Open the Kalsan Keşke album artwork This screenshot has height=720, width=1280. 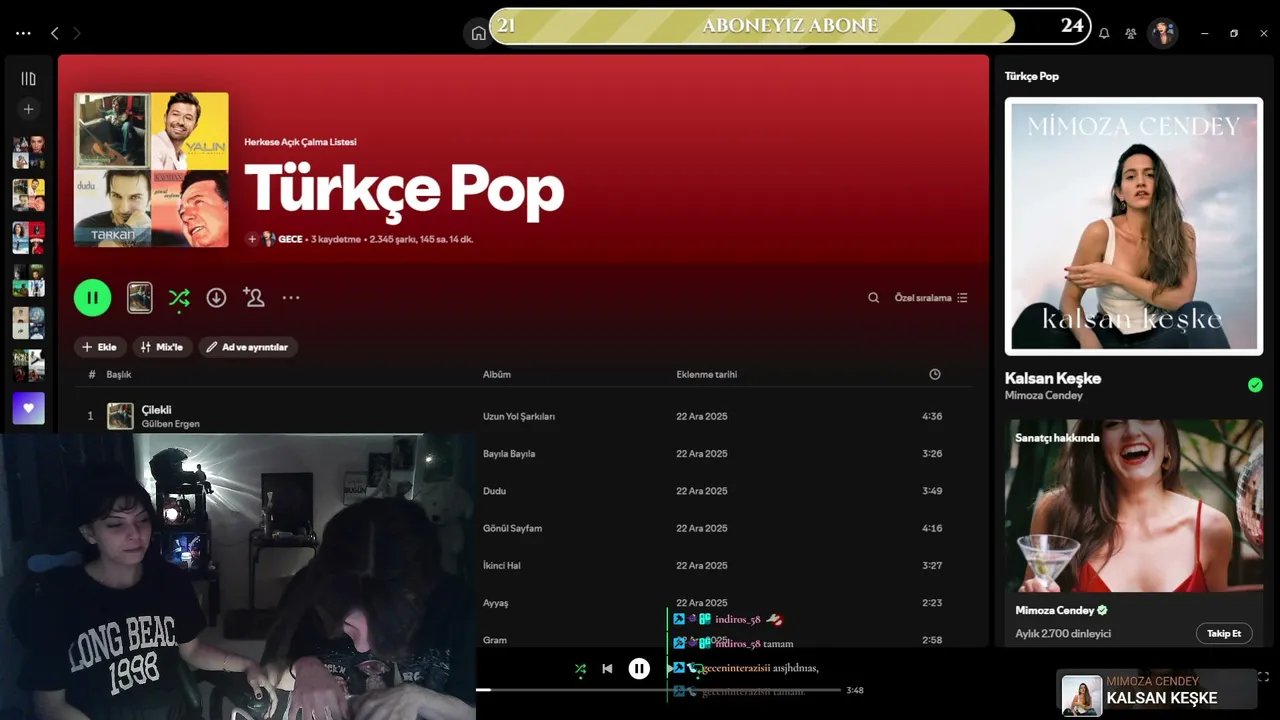click(1134, 226)
